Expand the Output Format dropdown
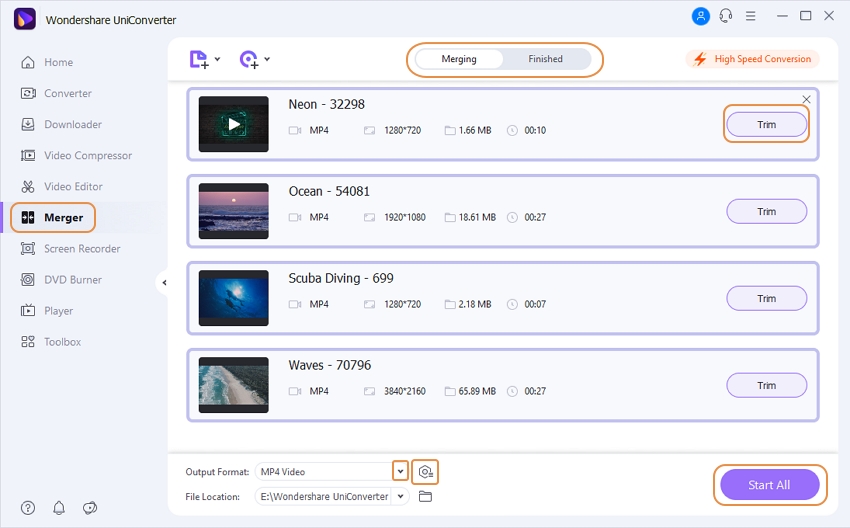This screenshot has width=850, height=528. click(x=400, y=472)
